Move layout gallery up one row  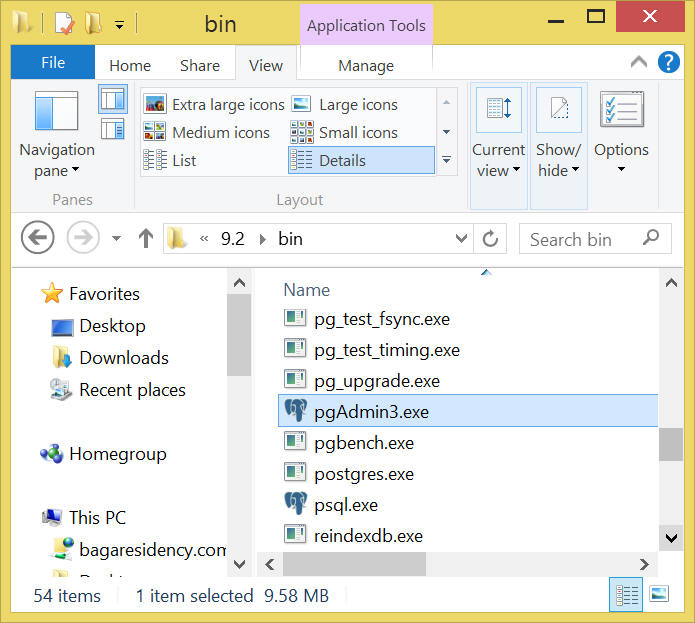(446, 103)
